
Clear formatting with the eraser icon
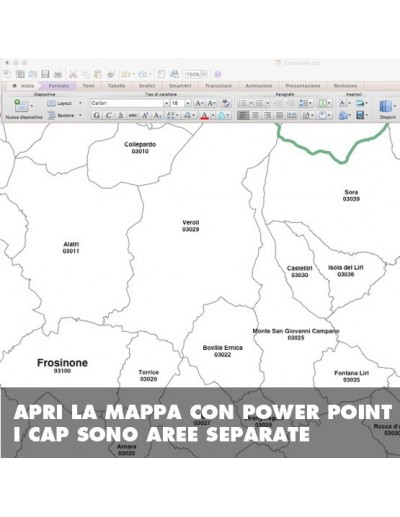[x=225, y=103]
